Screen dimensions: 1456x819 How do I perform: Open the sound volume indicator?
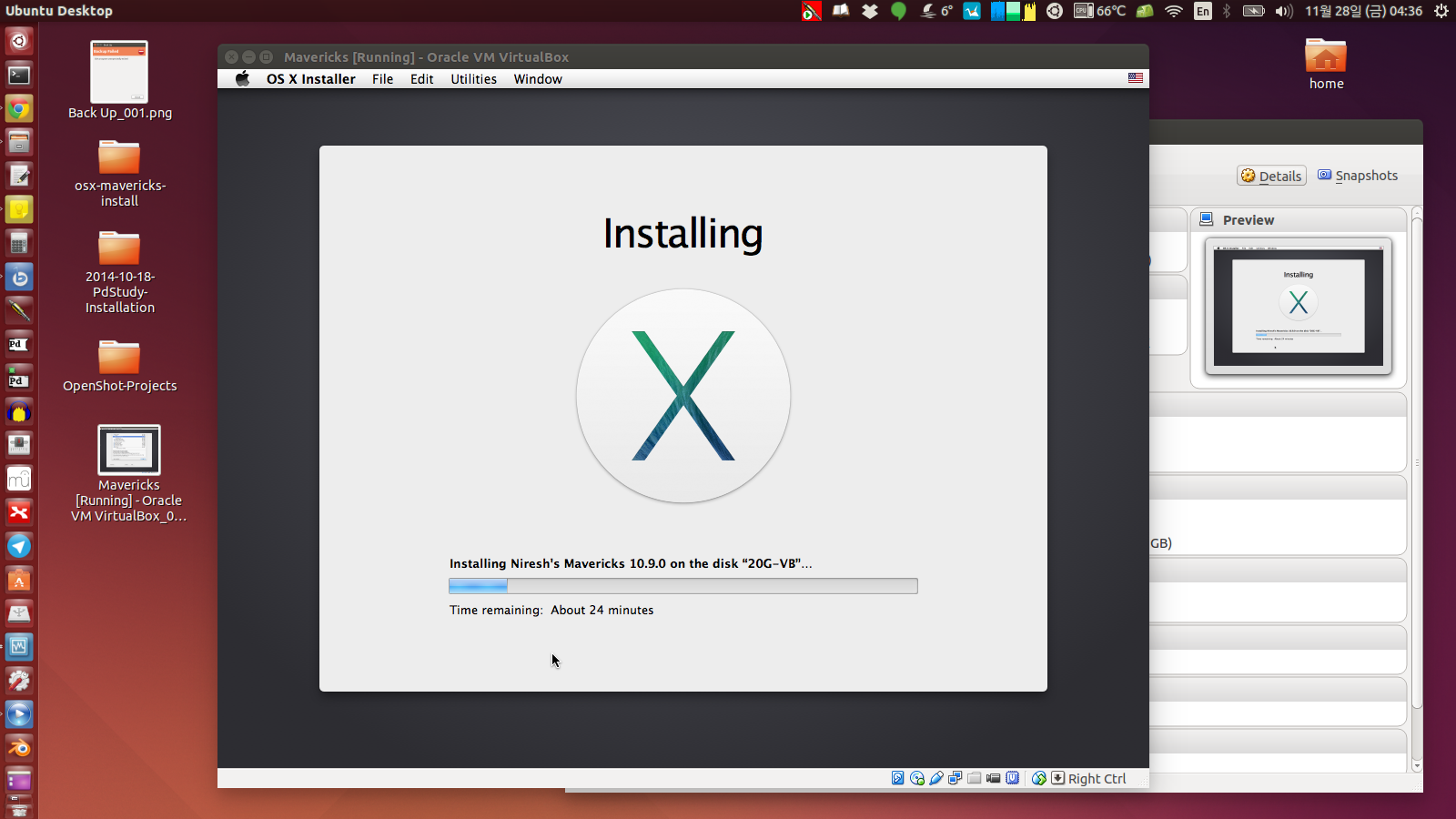[x=1284, y=11]
